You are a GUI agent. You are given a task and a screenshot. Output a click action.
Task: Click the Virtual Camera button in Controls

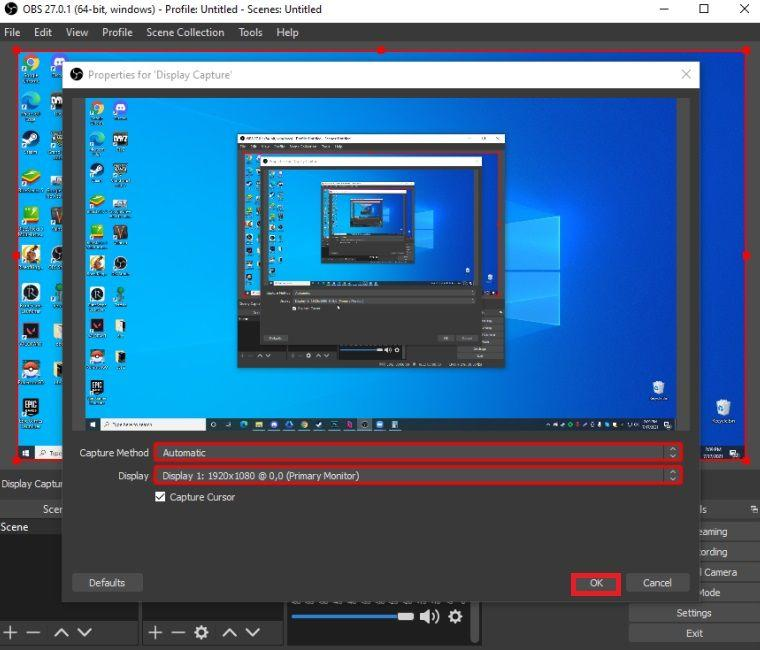click(729, 572)
